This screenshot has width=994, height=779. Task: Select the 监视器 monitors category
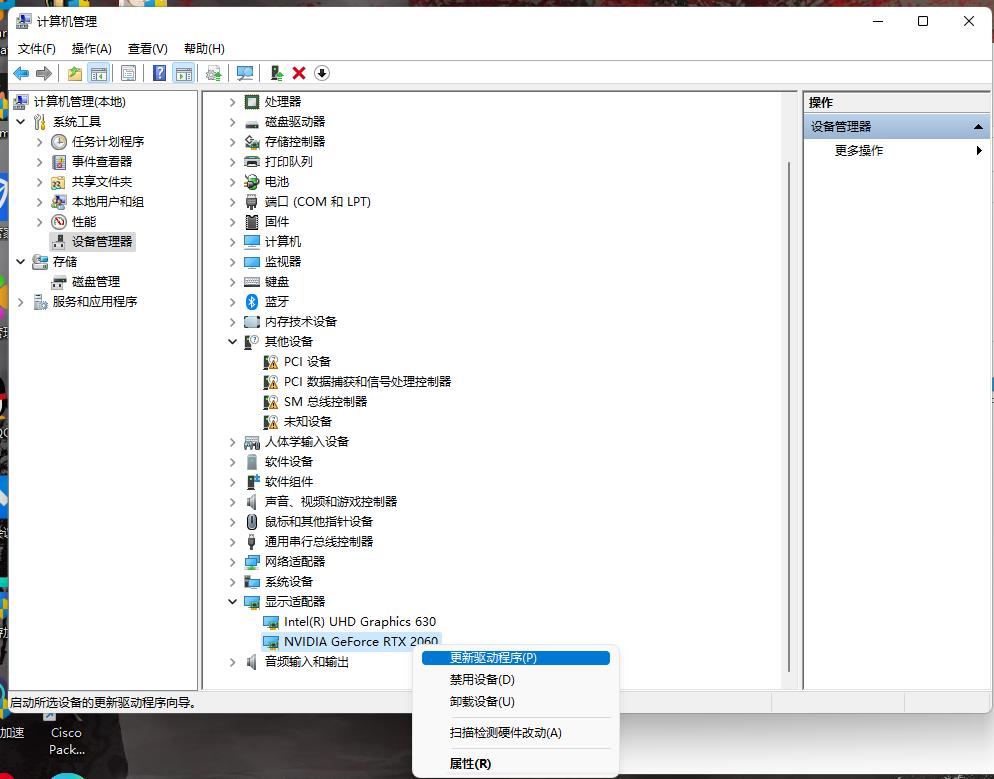(283, 262)
